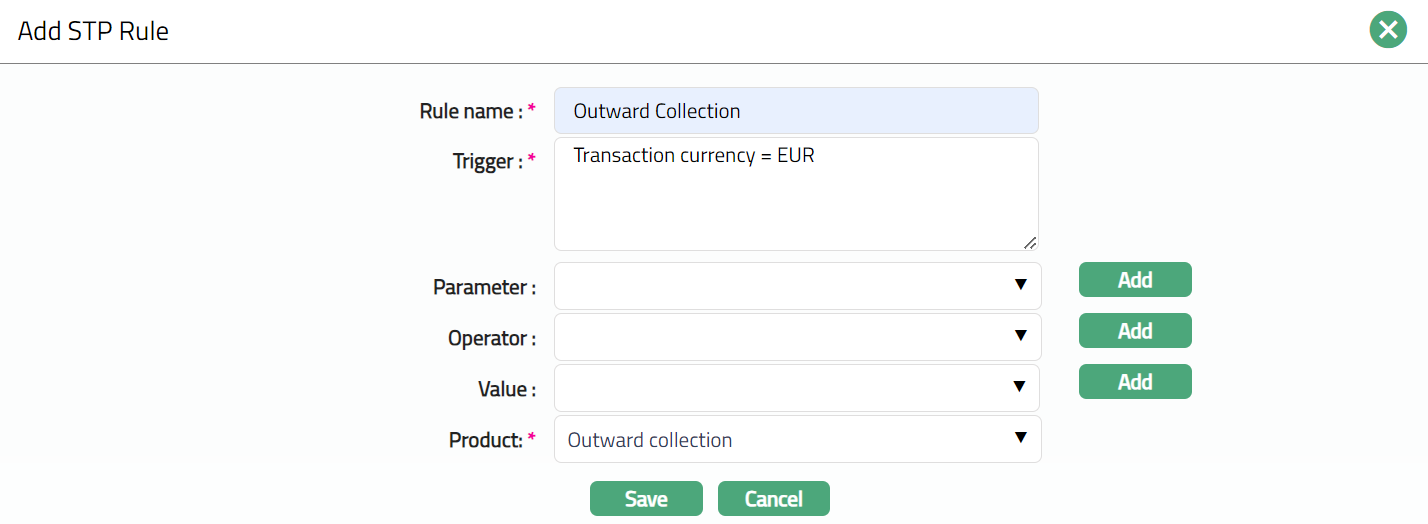
Task: Cancel adding the STP rule
Action: click(773, 499)
